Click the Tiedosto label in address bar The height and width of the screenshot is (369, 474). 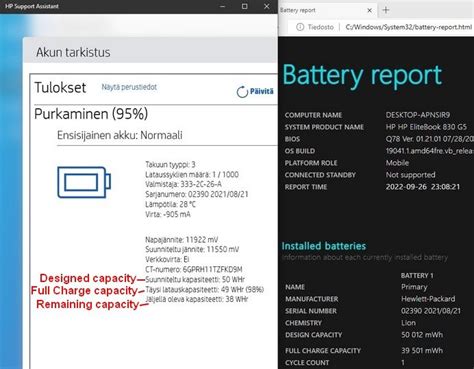coord(321,27)
